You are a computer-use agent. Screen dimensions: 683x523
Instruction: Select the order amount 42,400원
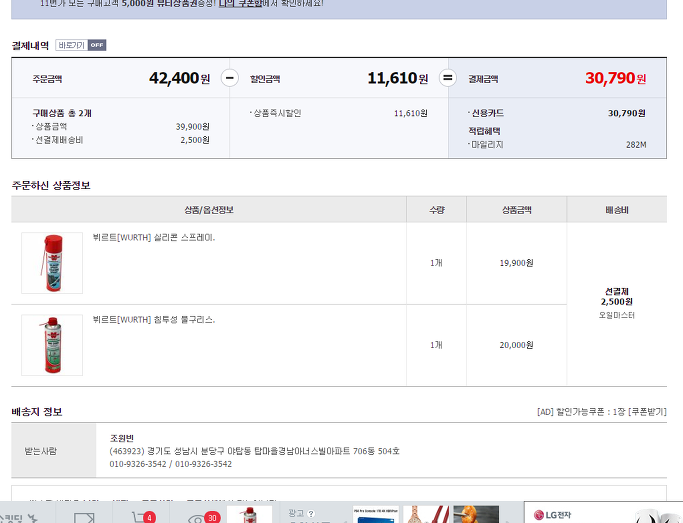[x=179, y=78]
